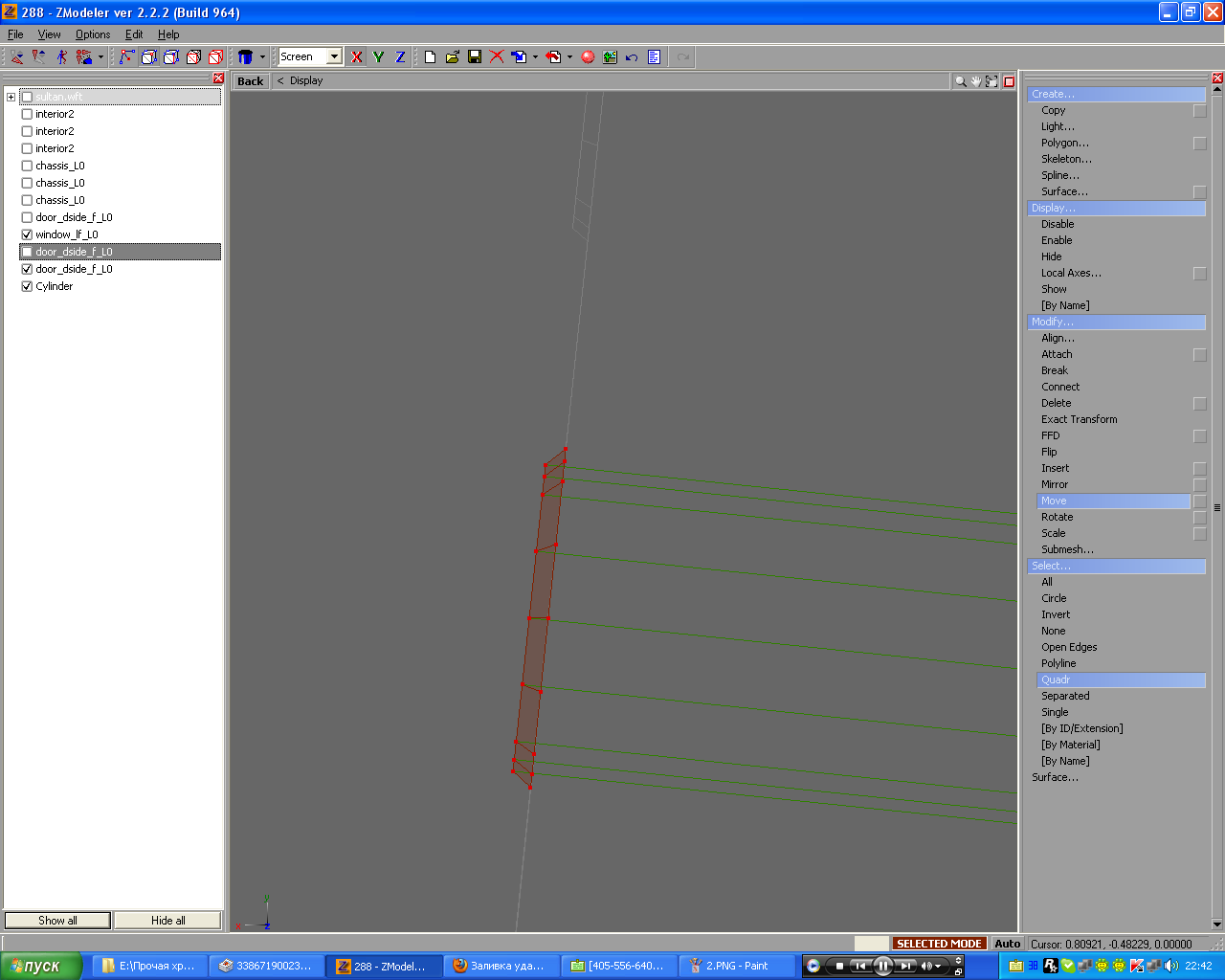Toggle the window_lf_L0 checkbox
1225x980 pixels.
point(27,234)
